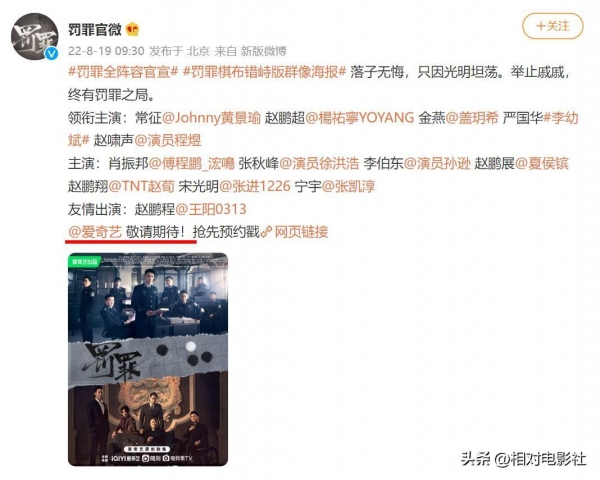Viewport: 600px width, 480px height.
Task: Open mention @Johnny黄景瑜
Action: [x=211, y=118]
